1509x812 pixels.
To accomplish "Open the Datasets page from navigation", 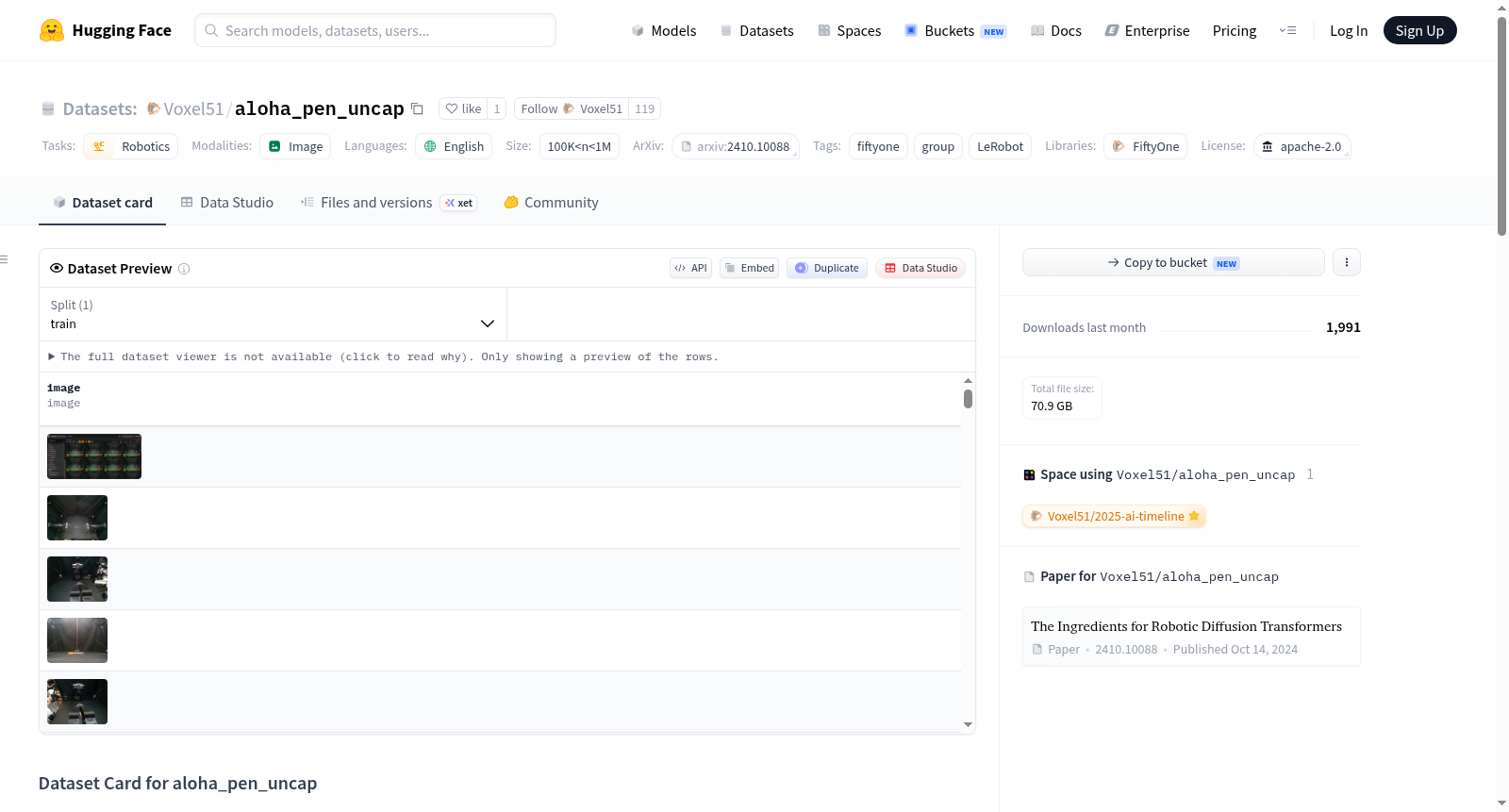I will (x=757, y=30).
